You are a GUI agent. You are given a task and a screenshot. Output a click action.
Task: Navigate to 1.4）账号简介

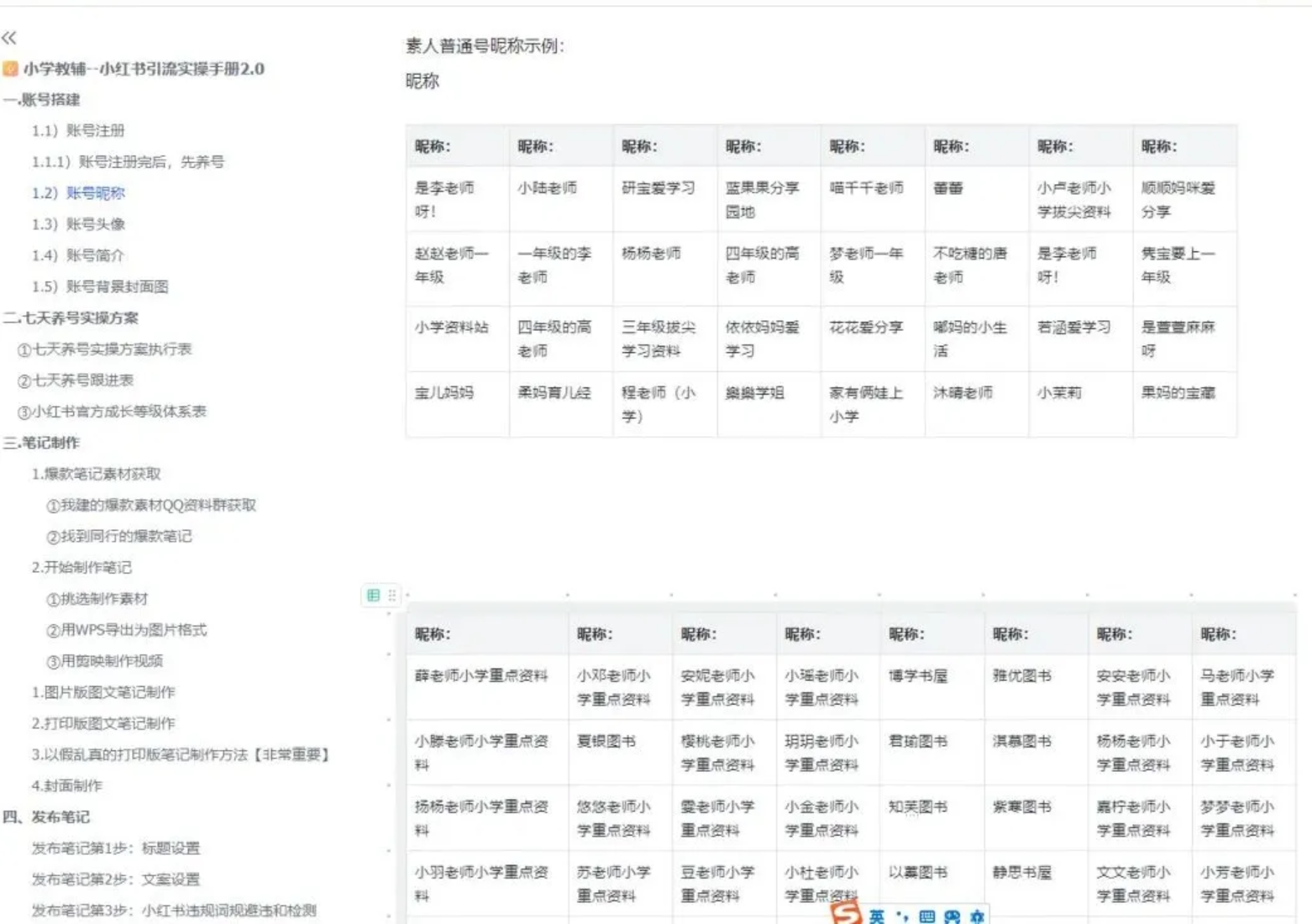78,255
